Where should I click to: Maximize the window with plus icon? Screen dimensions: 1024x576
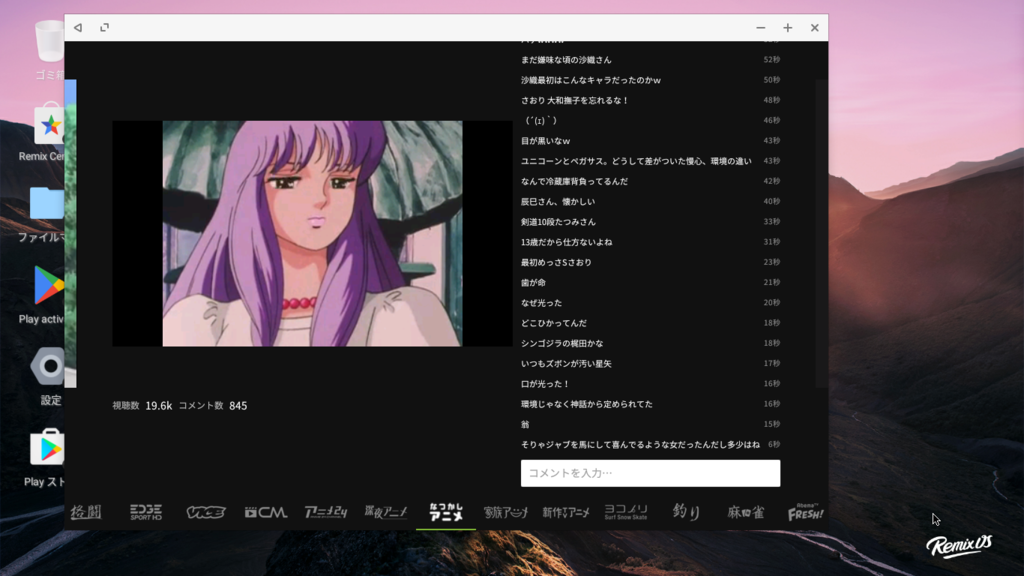(x=788, y=28)
